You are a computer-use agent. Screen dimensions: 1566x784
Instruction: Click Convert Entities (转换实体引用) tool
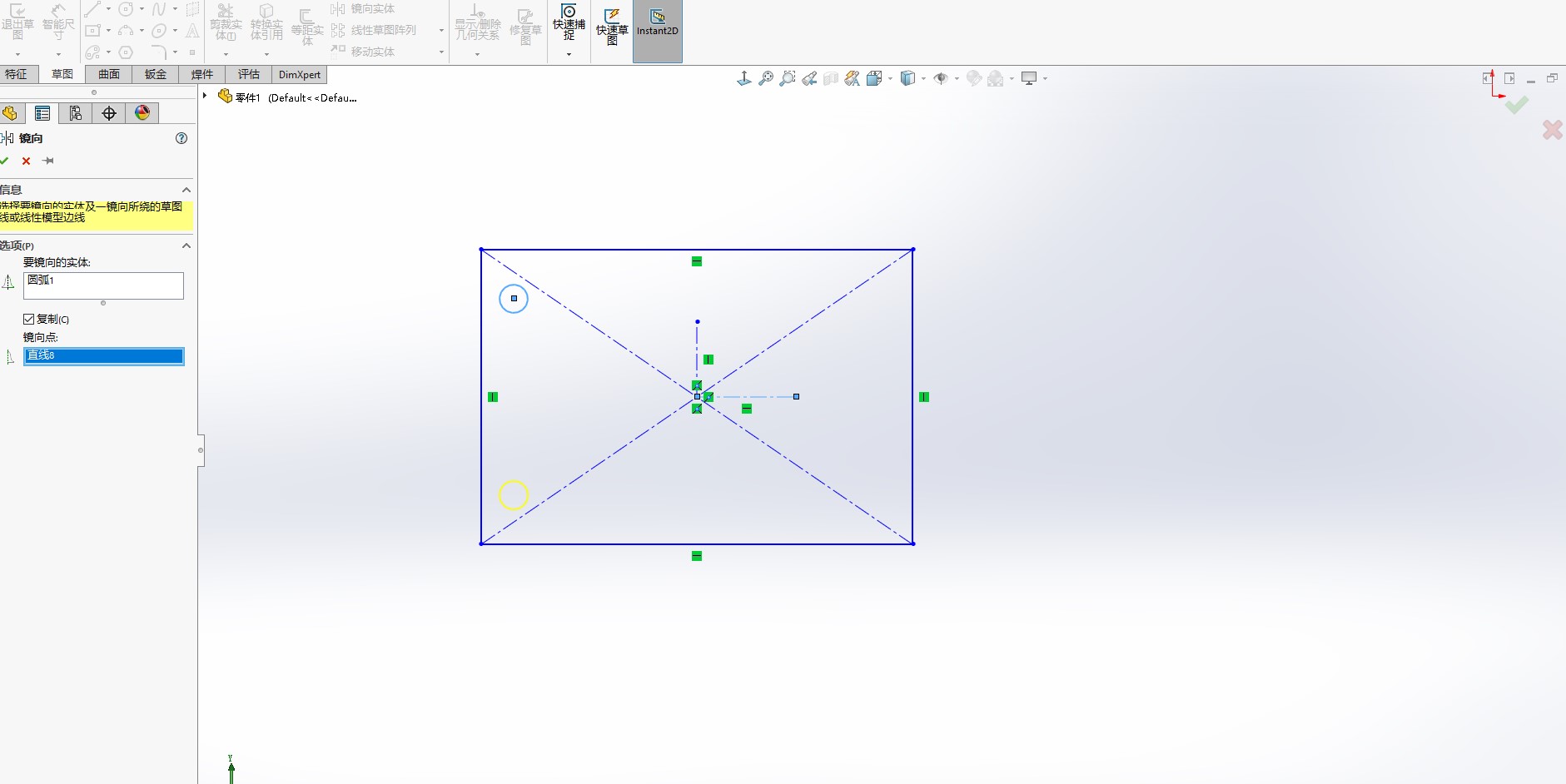click(266, 22)
